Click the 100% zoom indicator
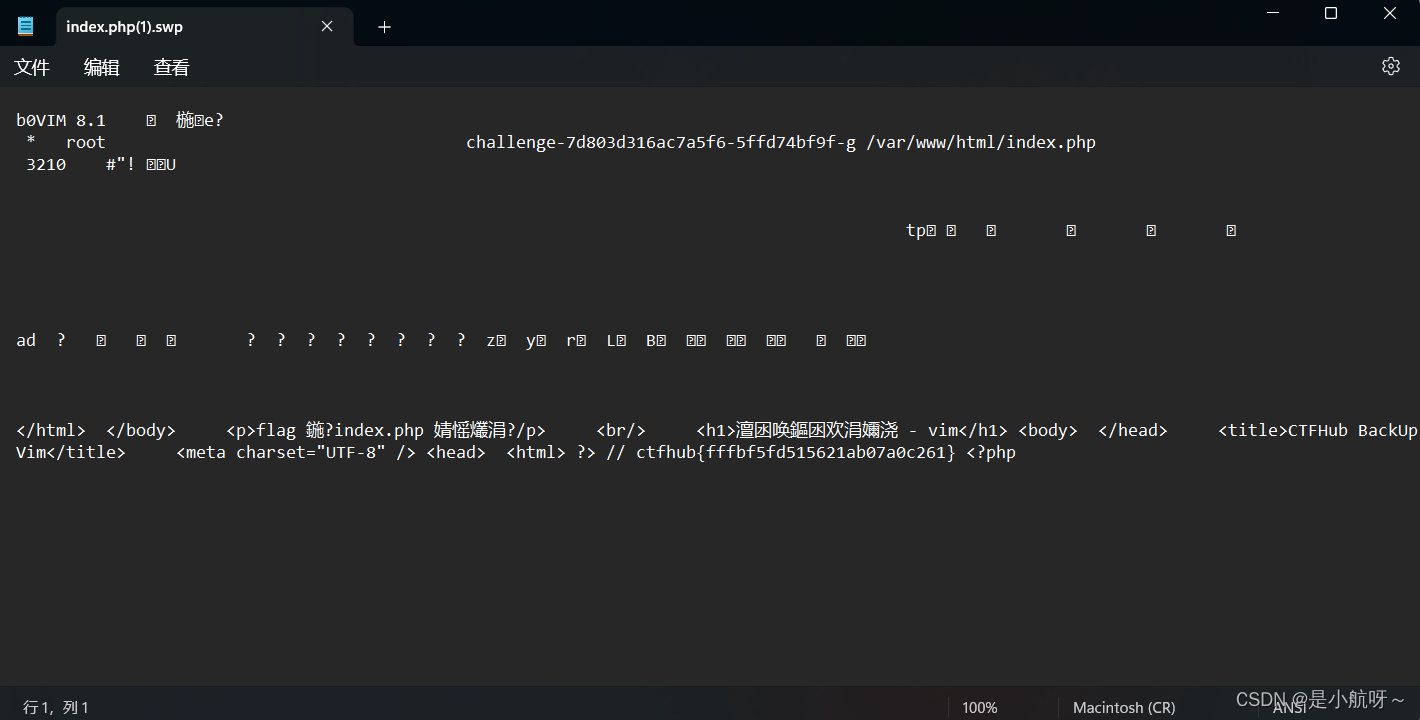 979,707
